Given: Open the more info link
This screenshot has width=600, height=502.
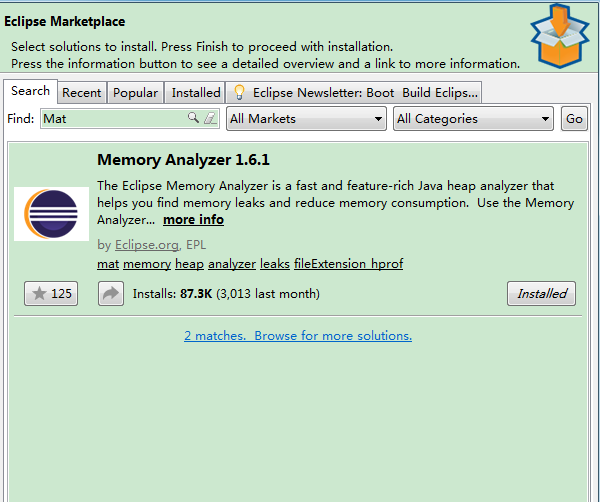Looking at the screenshot, I should pos(194,220).
